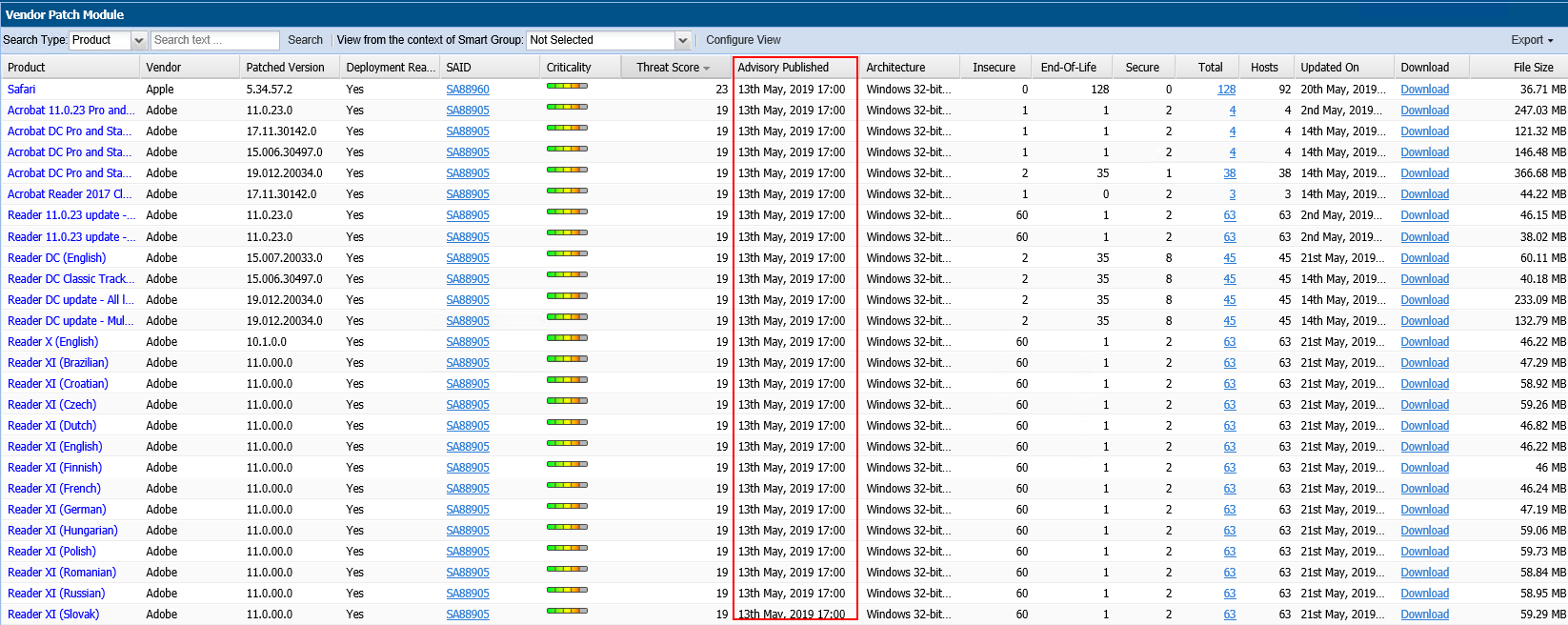Viewport: 1568px width, 625px height.
Task: Open the SA88960 advisory link
Action: [x=468, y=90]
